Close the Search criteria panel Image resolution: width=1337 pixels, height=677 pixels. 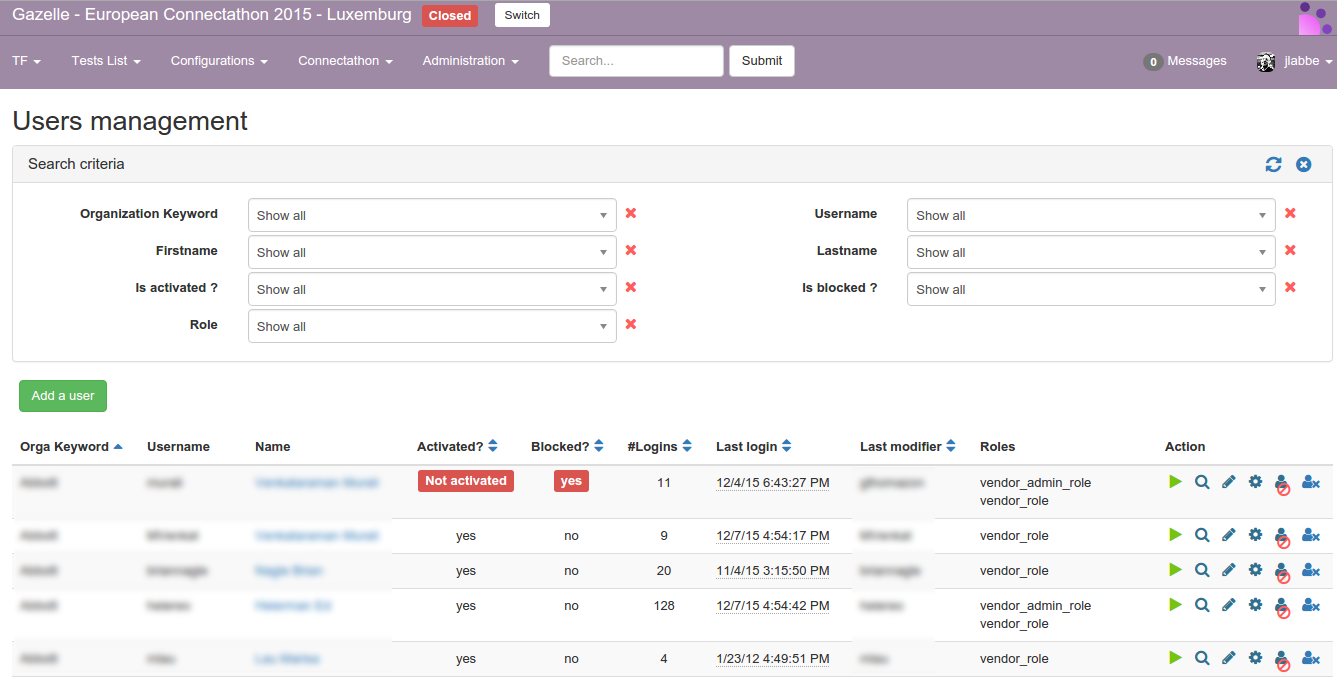click(1304, 164)
